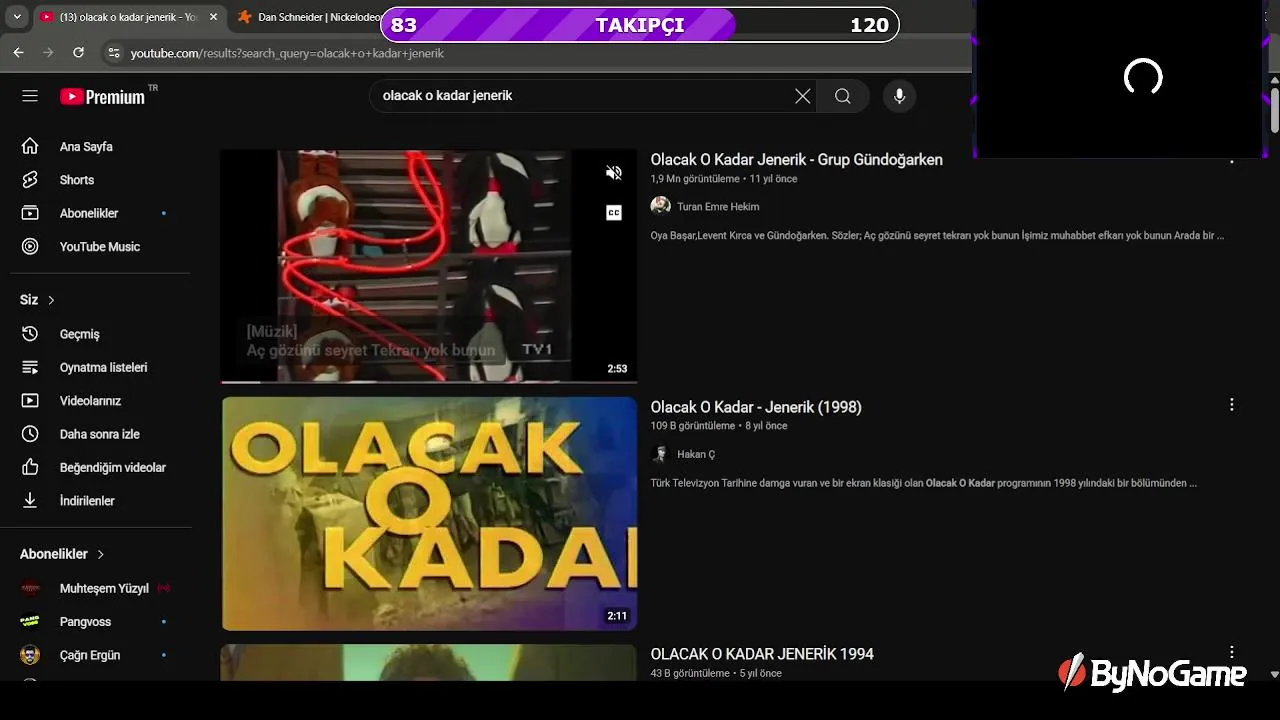Visit Turan Emre Hekim channel

point(718,207)
